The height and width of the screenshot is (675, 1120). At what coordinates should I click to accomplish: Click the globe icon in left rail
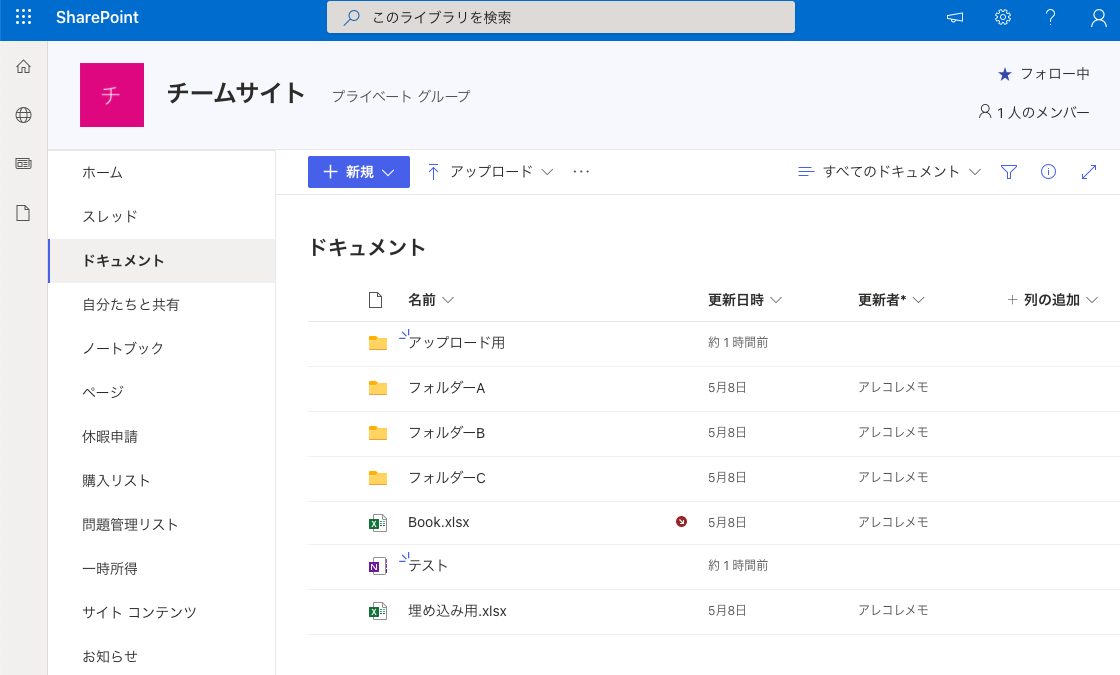[x=23, y=115]
